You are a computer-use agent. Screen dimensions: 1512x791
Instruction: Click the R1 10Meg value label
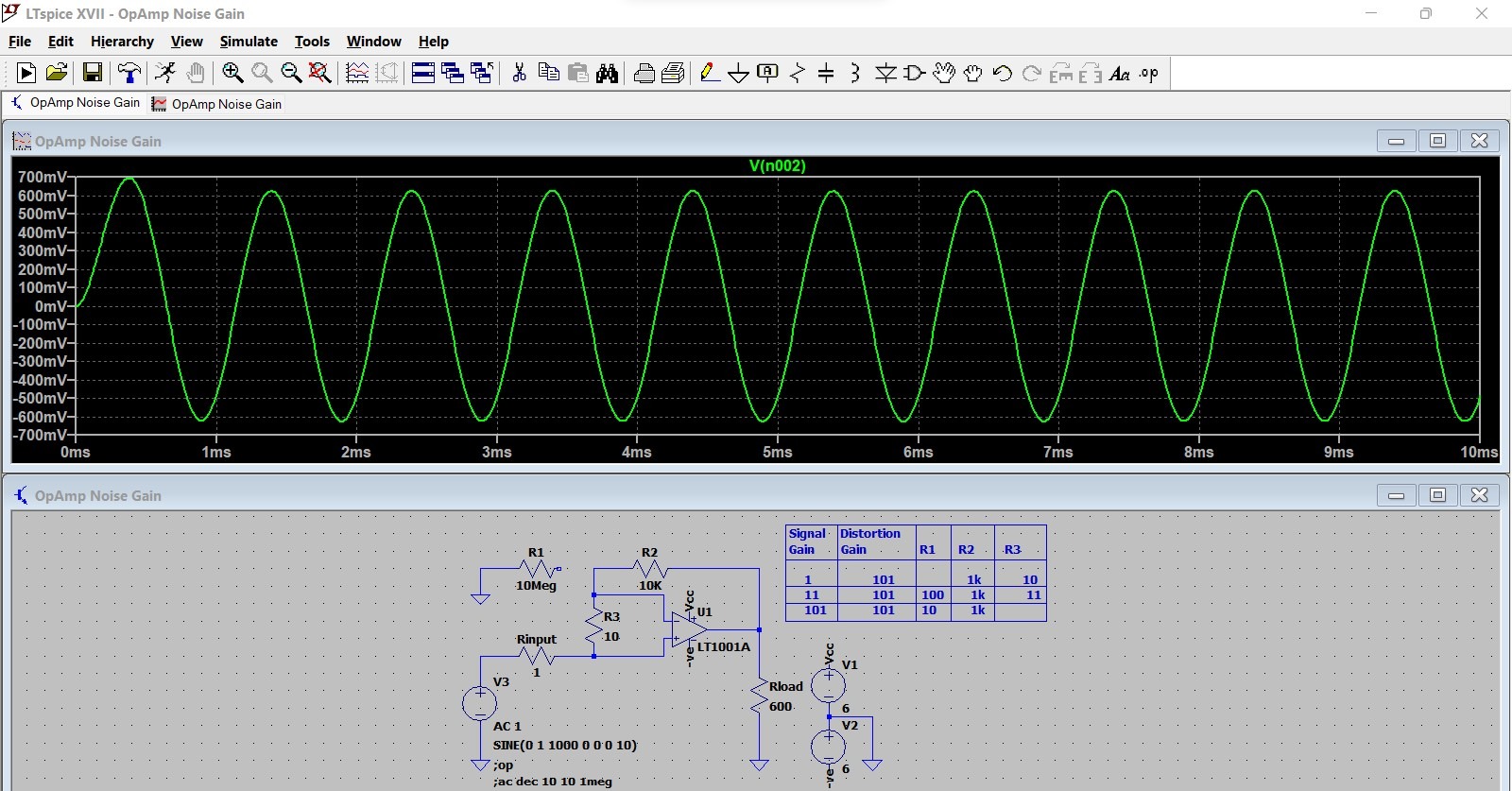point(536,586)
